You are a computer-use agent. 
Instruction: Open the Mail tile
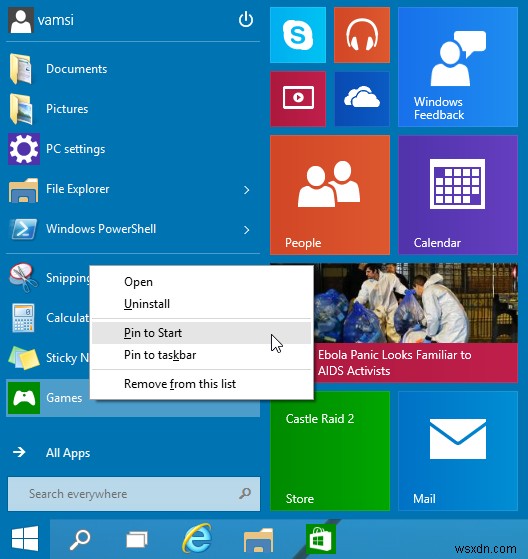[x=458, y=451]
